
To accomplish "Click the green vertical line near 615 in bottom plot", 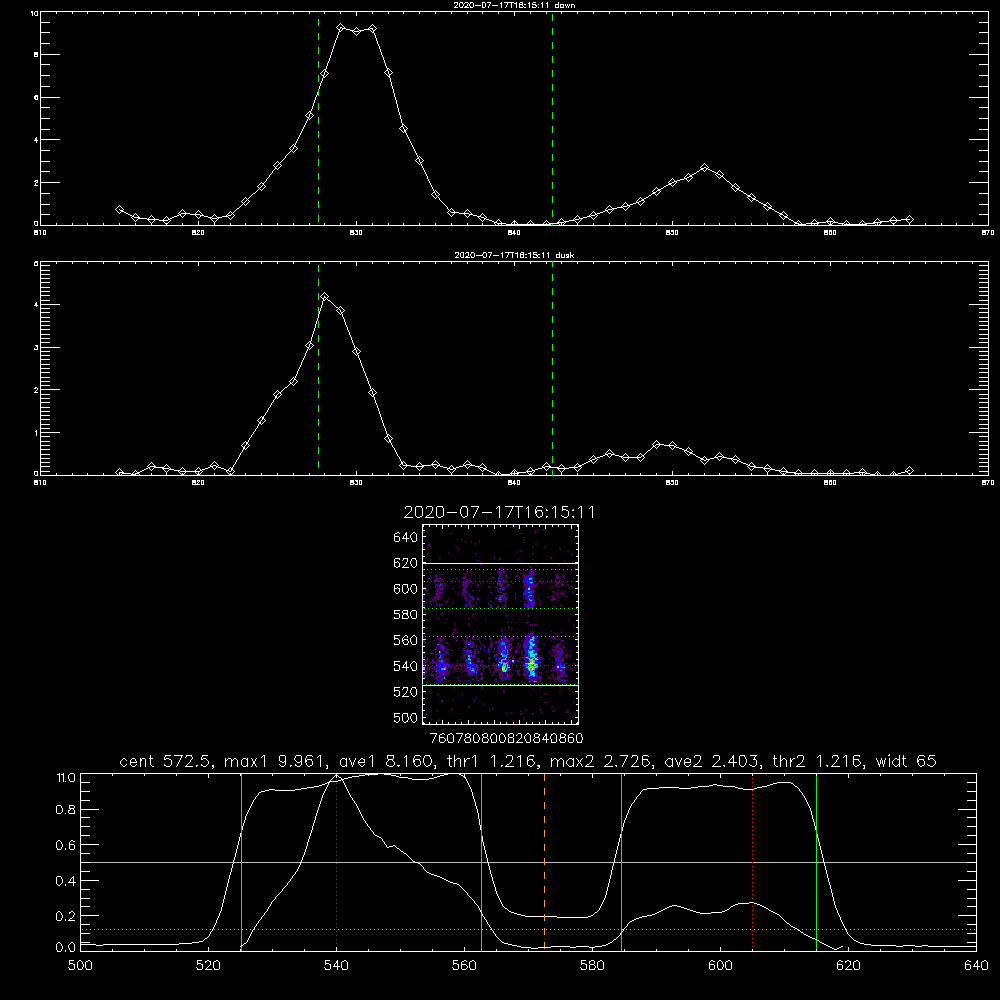I will pos(816,861).
